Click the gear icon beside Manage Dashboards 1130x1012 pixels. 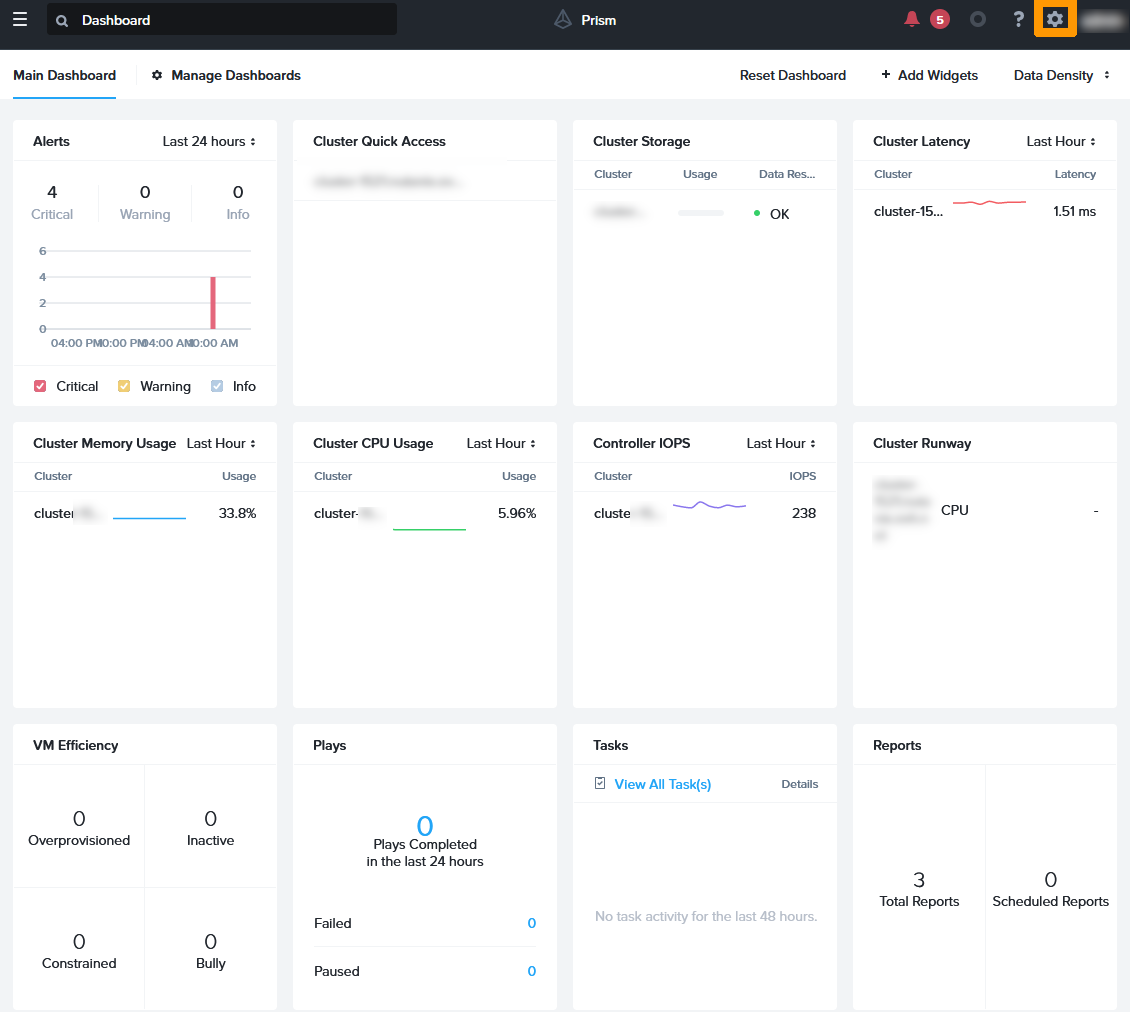(x=156, y=75)
